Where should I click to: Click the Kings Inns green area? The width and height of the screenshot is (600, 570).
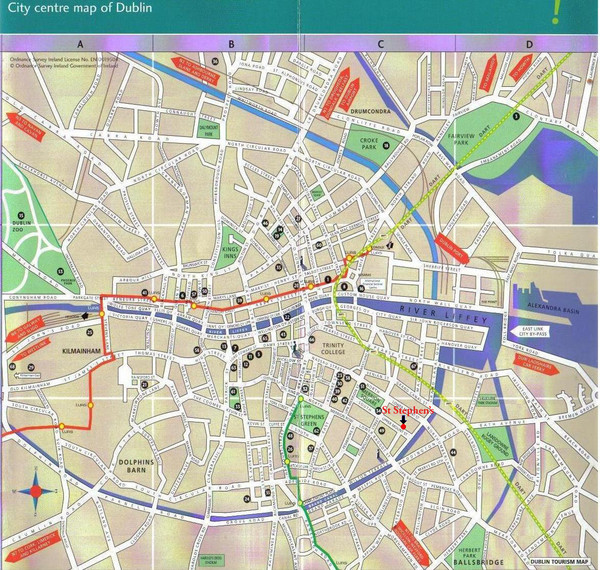230,250
